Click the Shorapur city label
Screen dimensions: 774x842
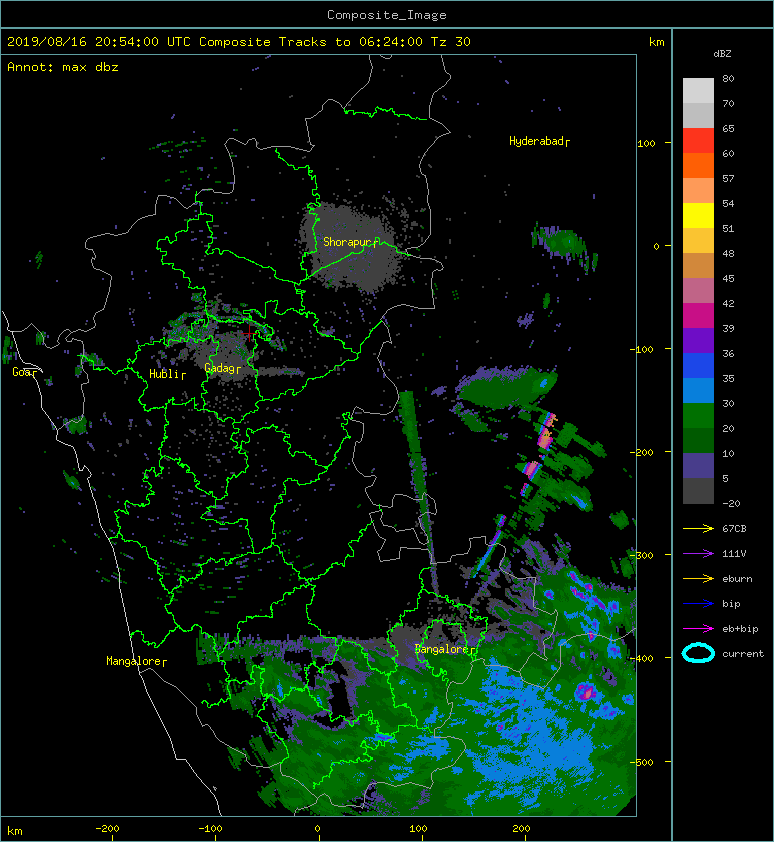pyautogui.click(x=350, y=242)
